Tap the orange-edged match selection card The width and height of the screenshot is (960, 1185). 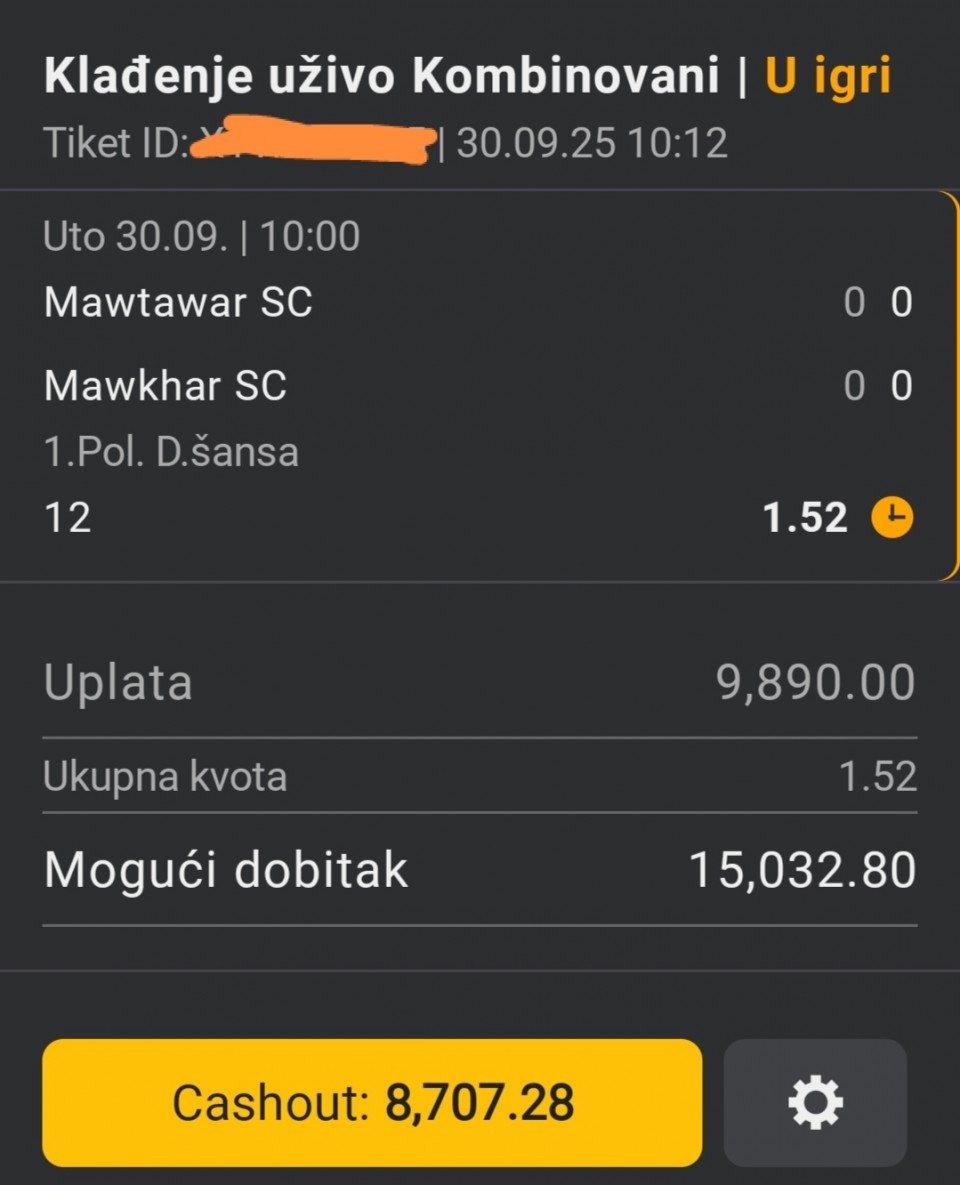point(479,386)
